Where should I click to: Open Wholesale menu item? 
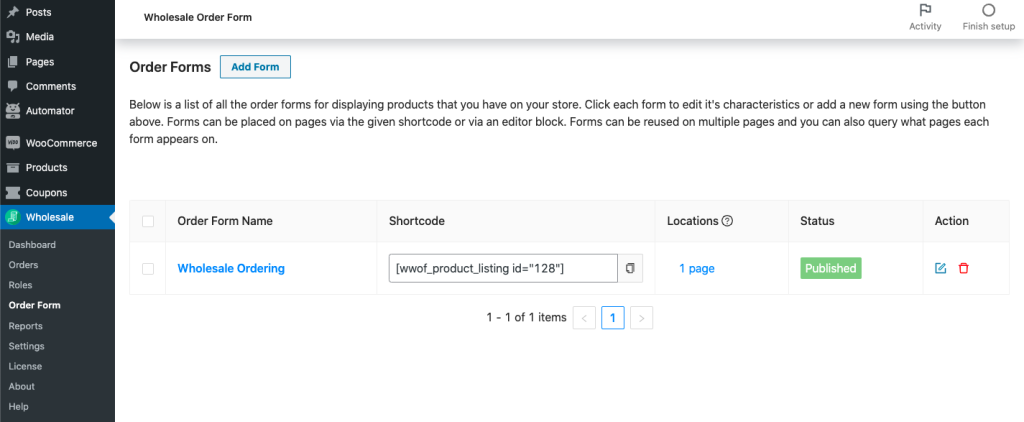[x=57, y=218]
